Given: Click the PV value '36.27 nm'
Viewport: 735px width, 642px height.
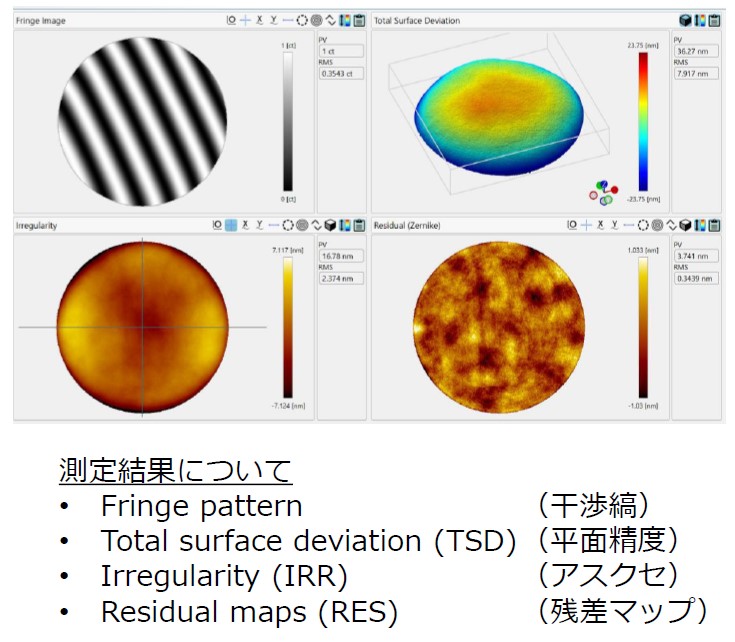Looking at the screenshot, I should [x=696, y=51].
